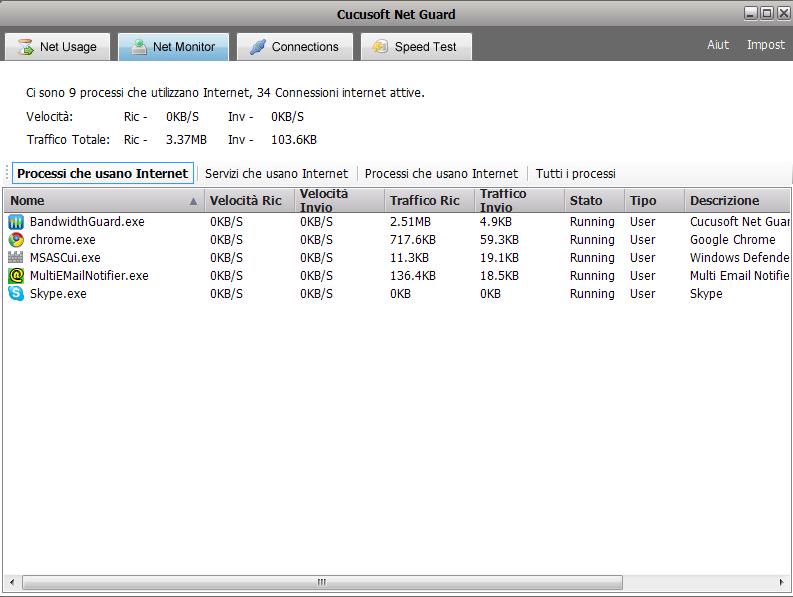Click the 59.3KB sent traffic value
The width and height of the screenshot is (793, 597).
(499, 240)
